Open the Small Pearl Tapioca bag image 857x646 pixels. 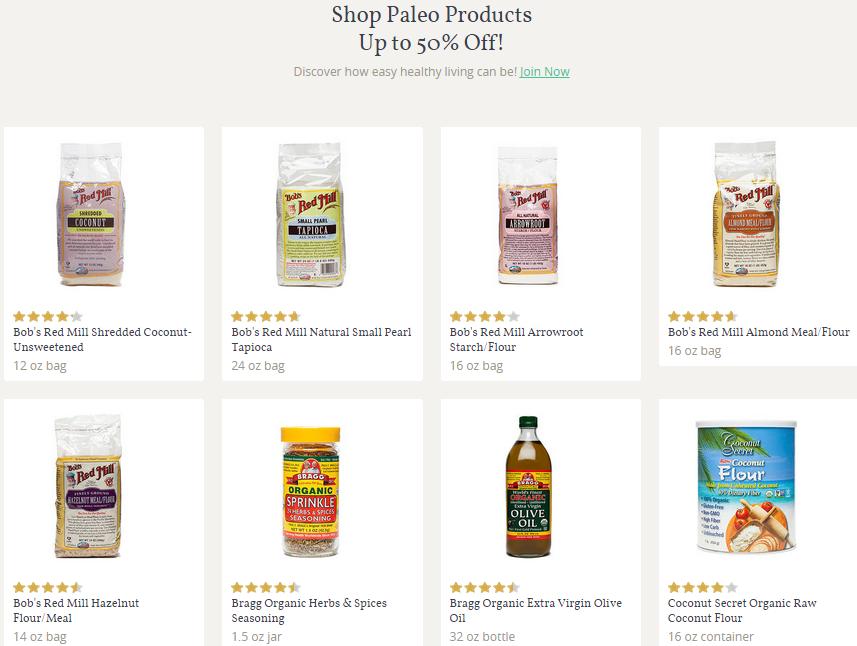click(x=310, y=214)
